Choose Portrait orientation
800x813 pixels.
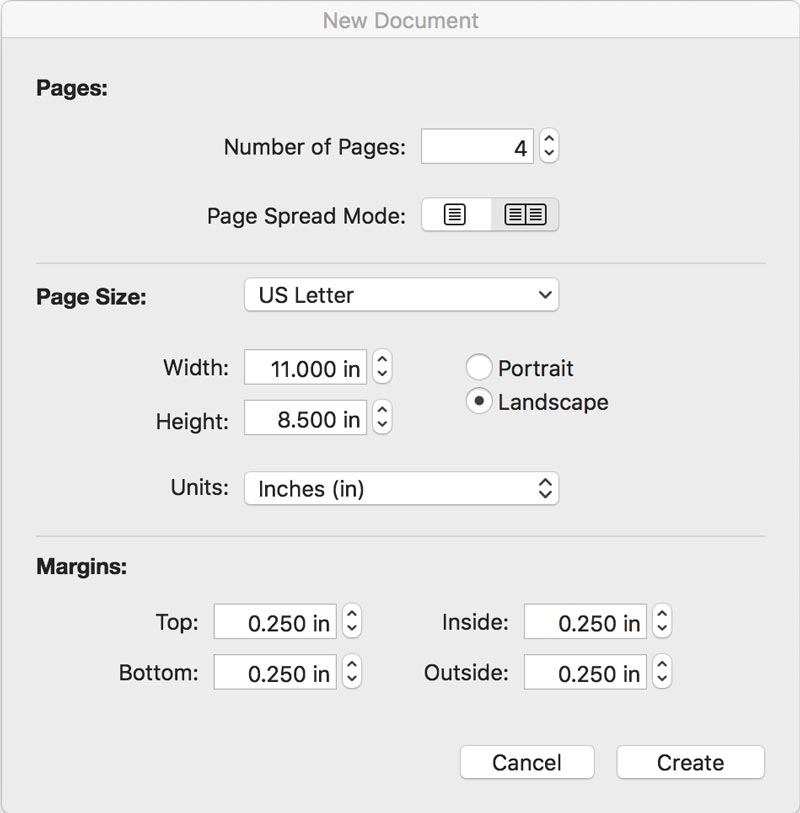click(x=479, y=368)
